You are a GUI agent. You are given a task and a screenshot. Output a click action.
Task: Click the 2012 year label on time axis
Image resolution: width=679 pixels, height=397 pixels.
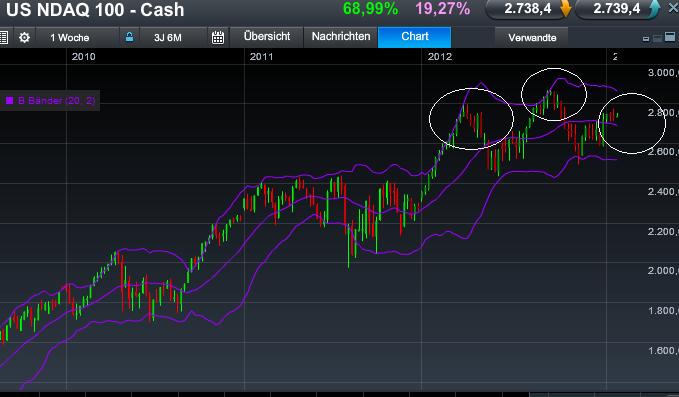coord(440,57)
